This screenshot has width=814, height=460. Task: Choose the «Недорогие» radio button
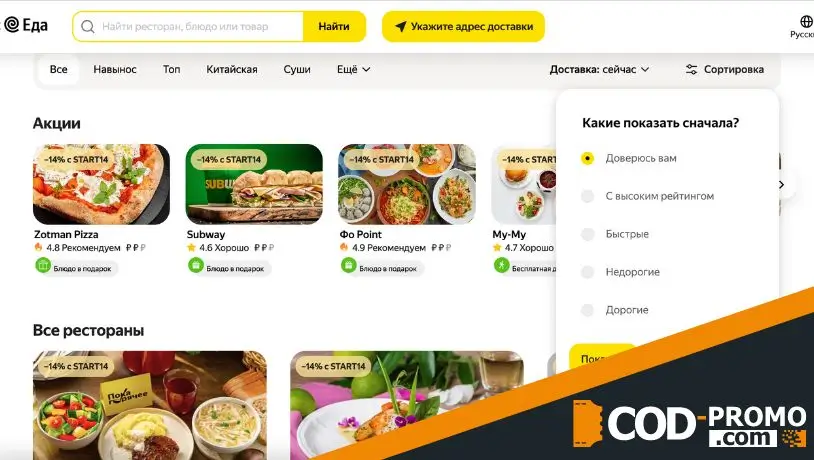[x=587, y=272]
